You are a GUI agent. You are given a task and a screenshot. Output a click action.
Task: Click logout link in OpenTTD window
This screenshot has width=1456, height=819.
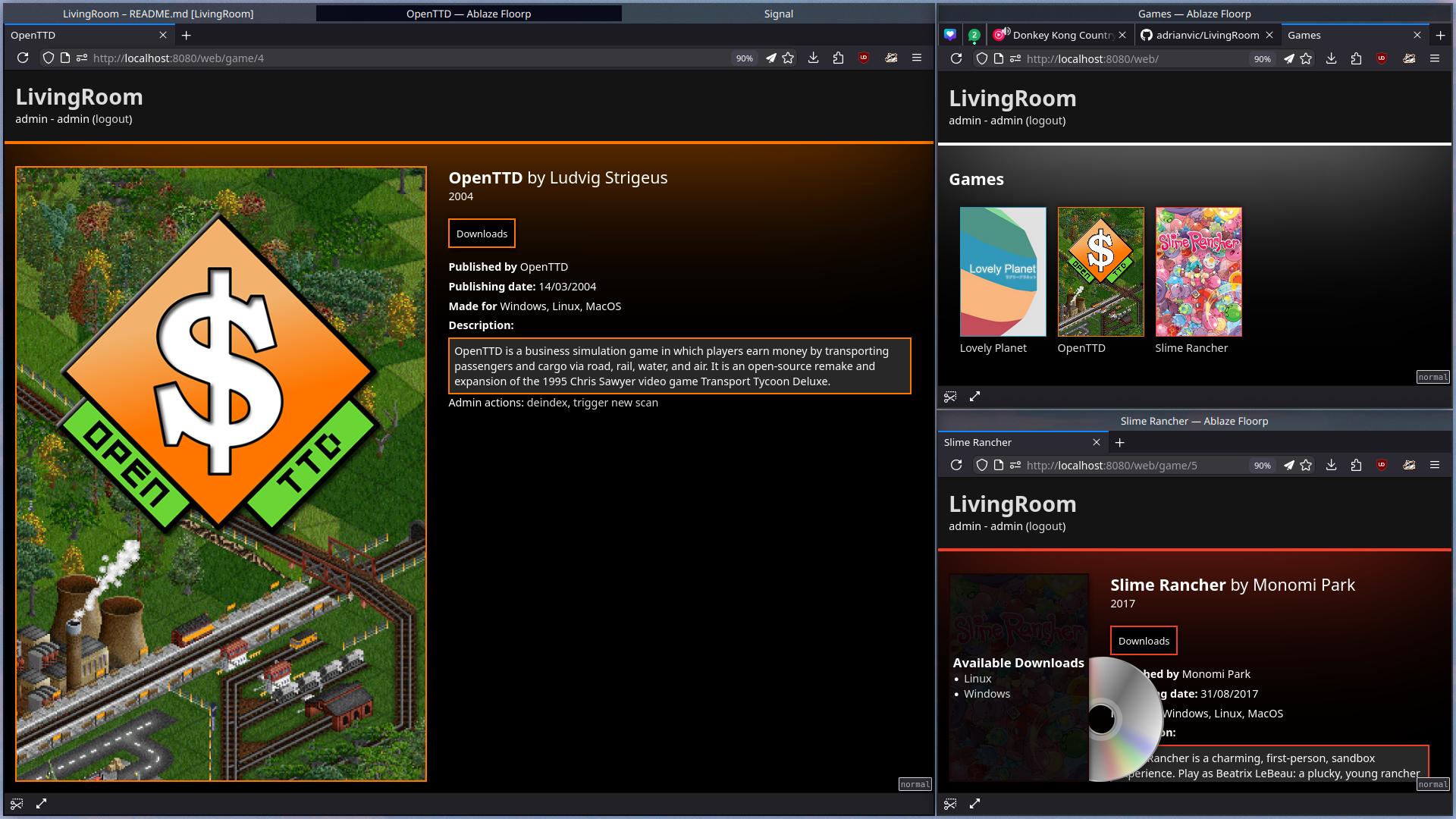coord(112,119)
